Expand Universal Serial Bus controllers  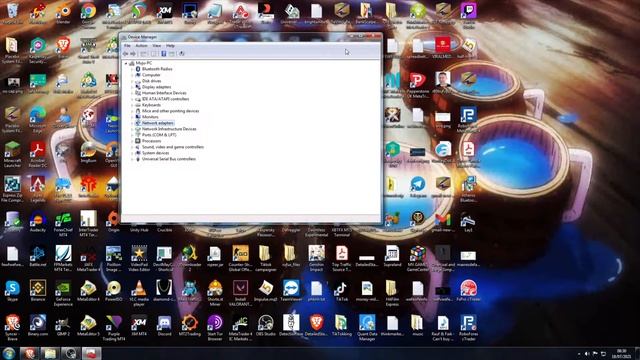[x=132, y=159]
